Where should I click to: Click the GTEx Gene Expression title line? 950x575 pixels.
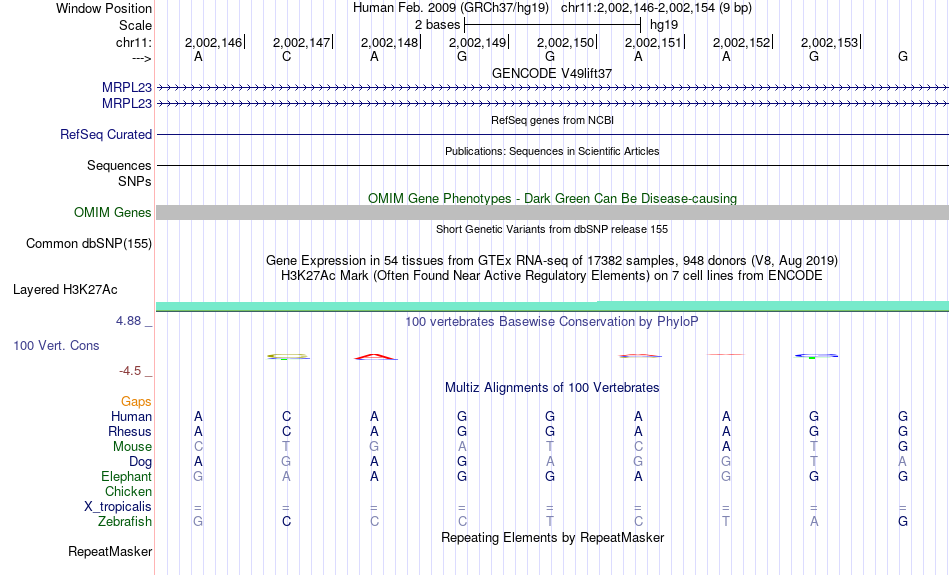(552, 261)
